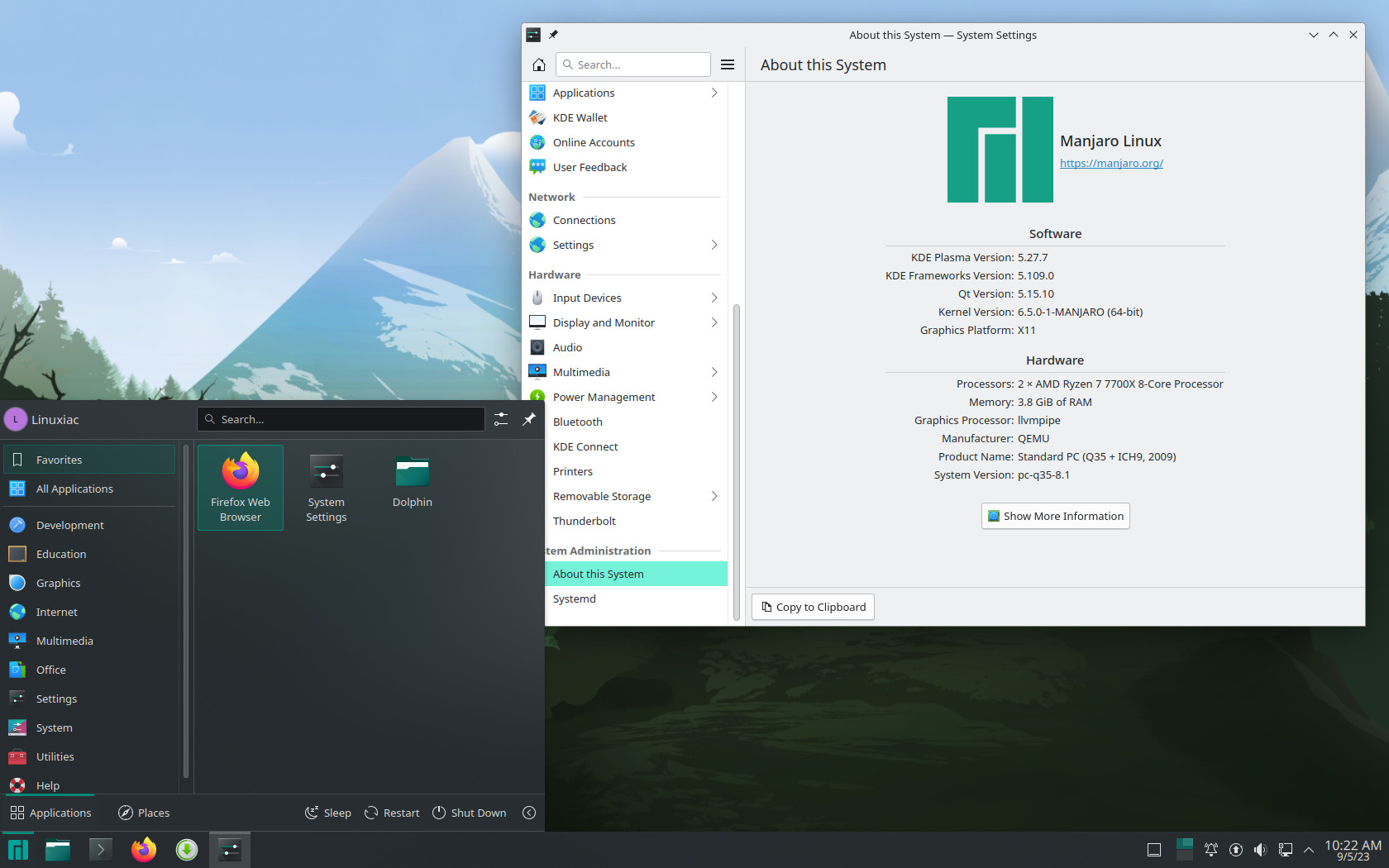The height and width of the screenshot is (868, 1389).
Task: Select System Settings task in taskbar
Action: (230, 850)
